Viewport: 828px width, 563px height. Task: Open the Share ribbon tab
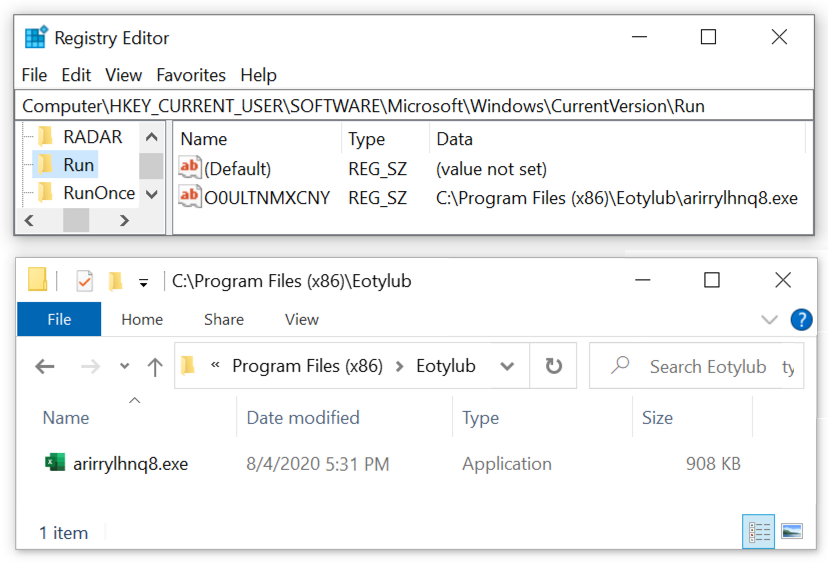pos(224,319)
